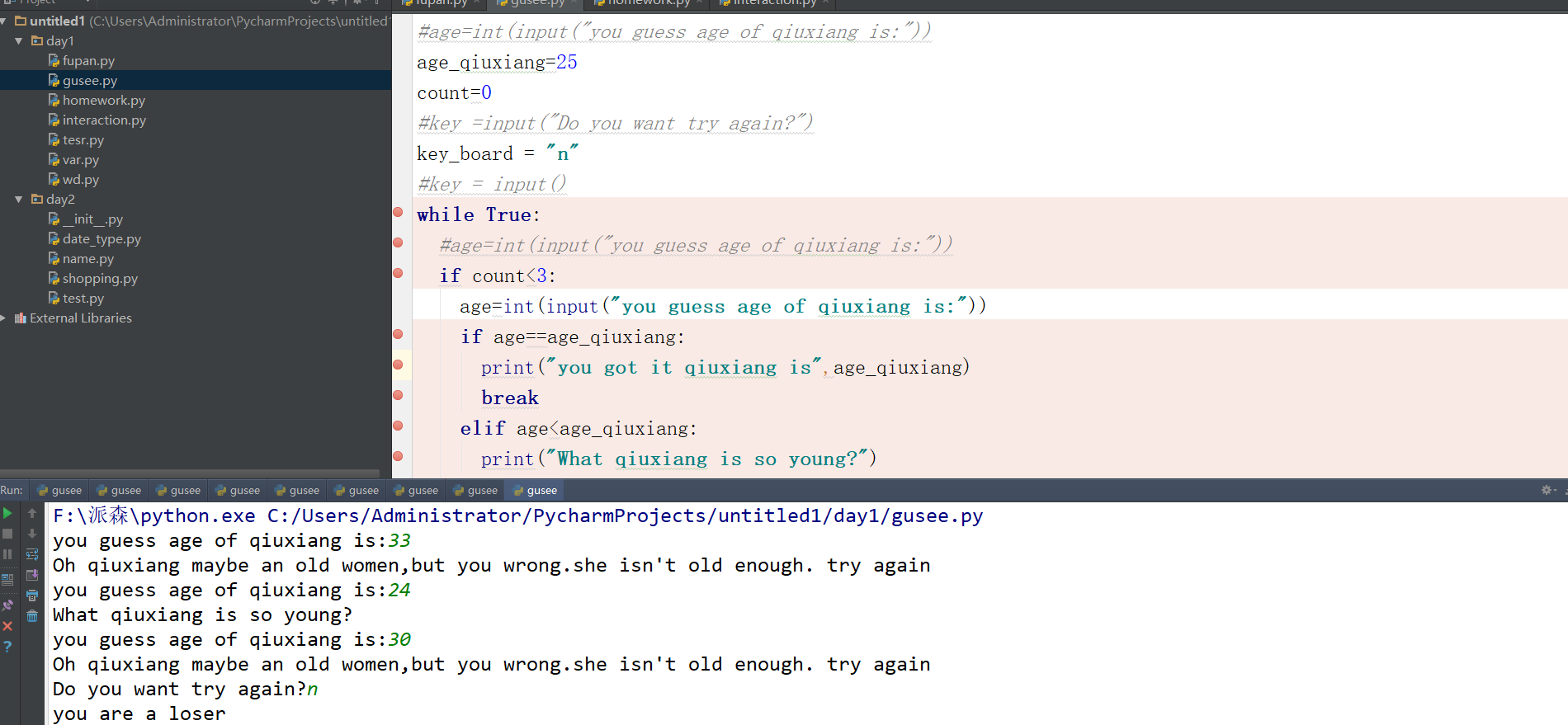Toggle breakpoint on 'if count<3:' line
1568x725 pixels.
(x=398, y=273)
